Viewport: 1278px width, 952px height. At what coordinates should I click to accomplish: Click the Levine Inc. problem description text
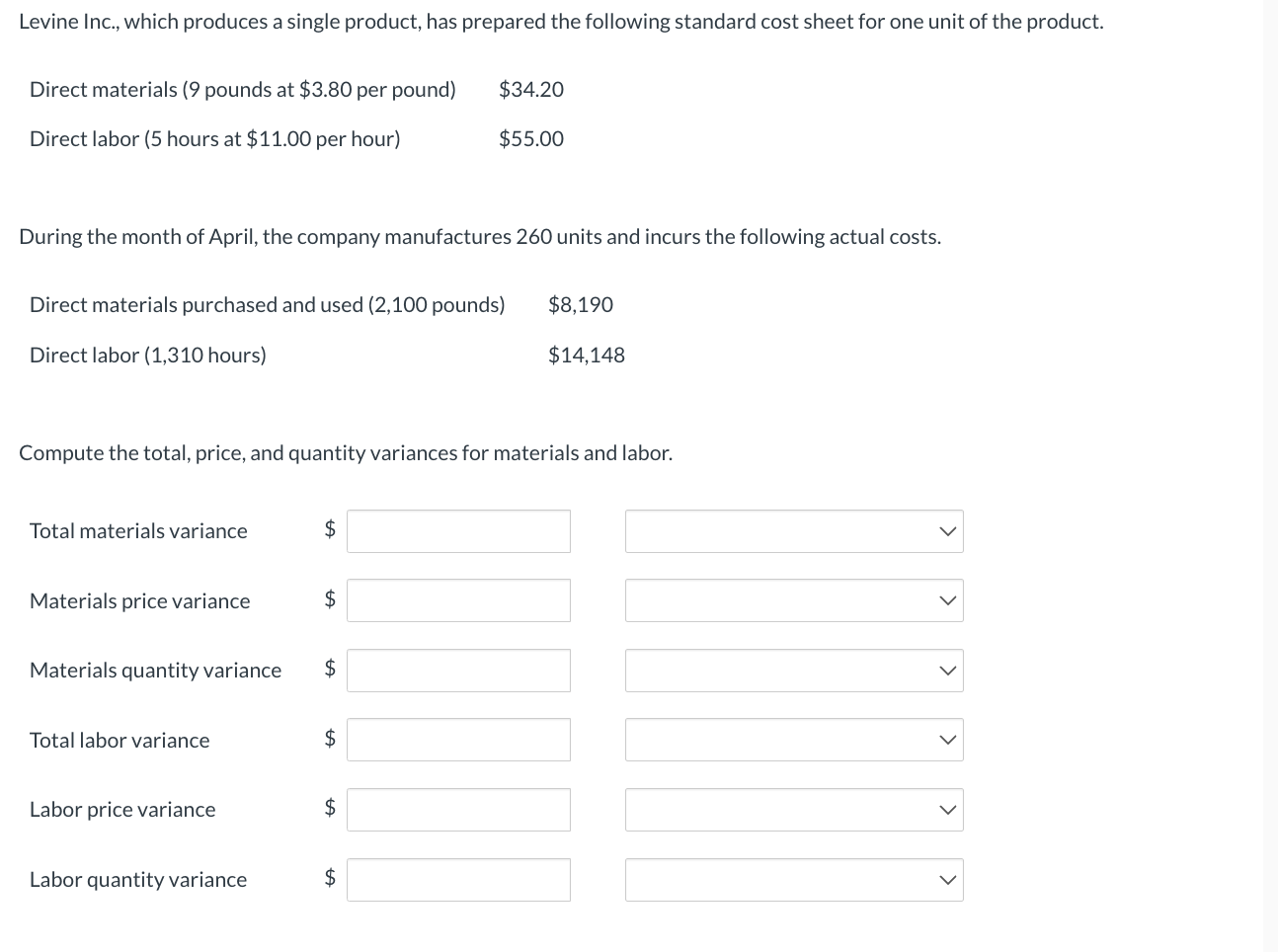point(561,22)
